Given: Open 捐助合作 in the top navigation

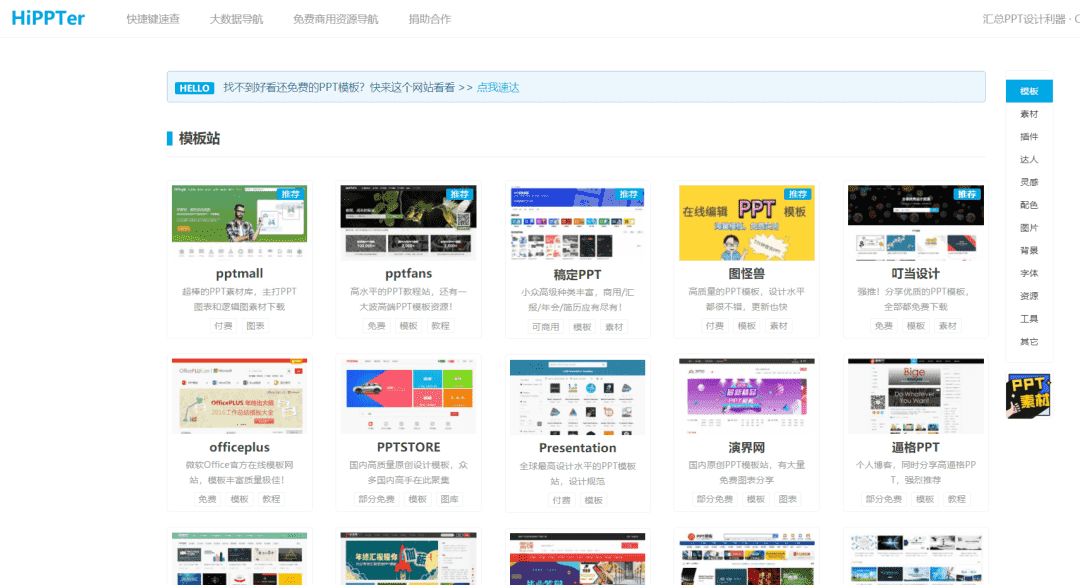Looking at the screenshot, I should [x=430, y=19].
